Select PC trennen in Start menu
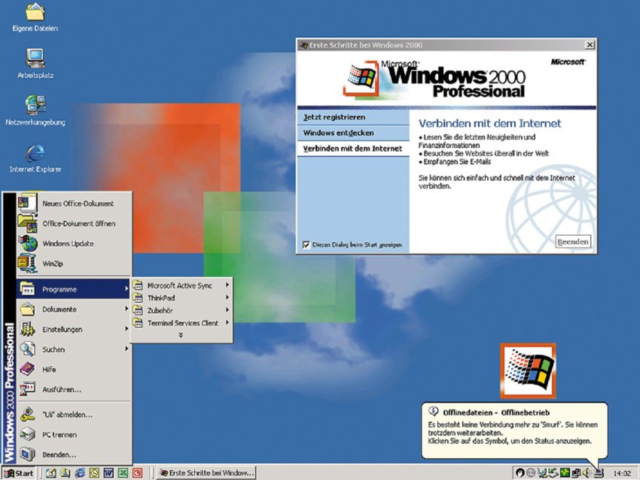 coord(74,434)
